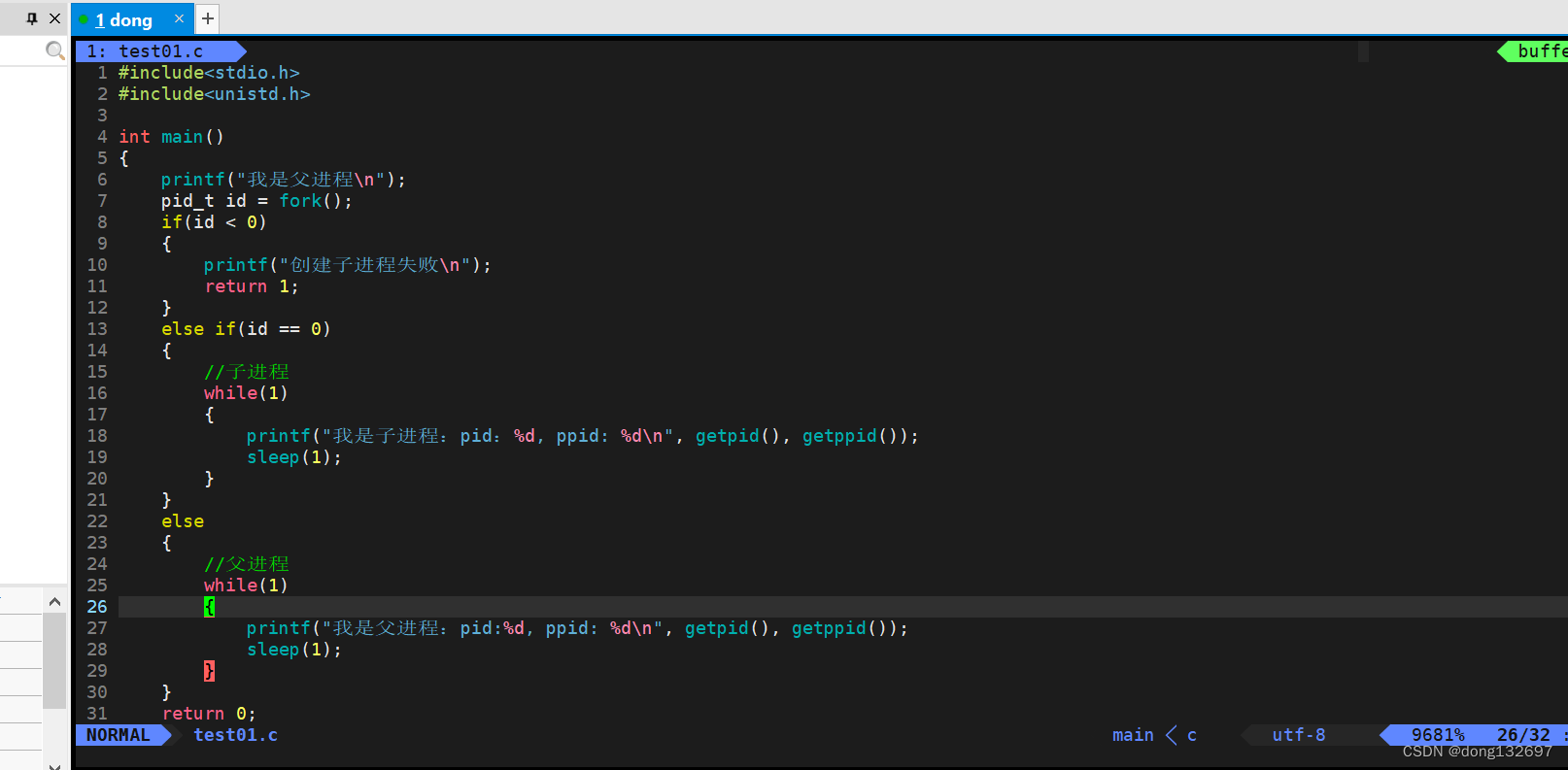Click the green connection status dot on the dong tab

click(84, 19)
